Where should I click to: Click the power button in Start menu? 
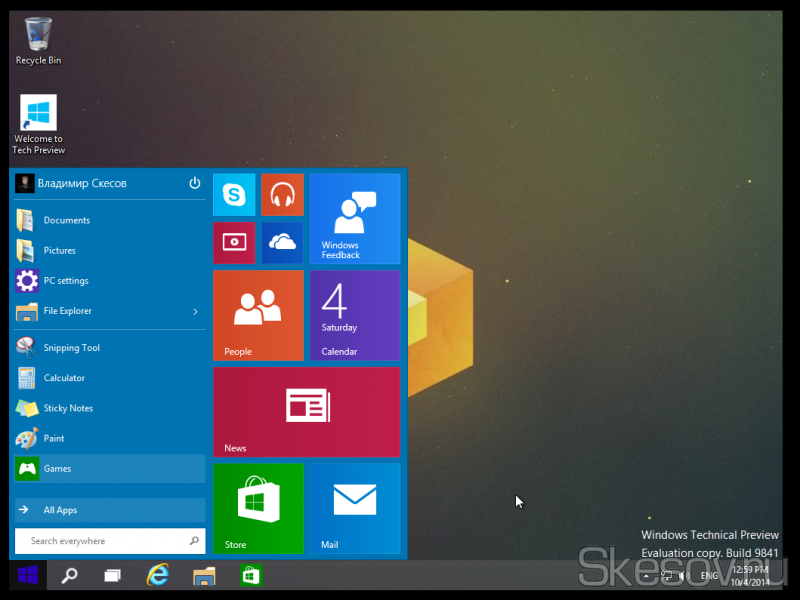(x=194, y=183)
